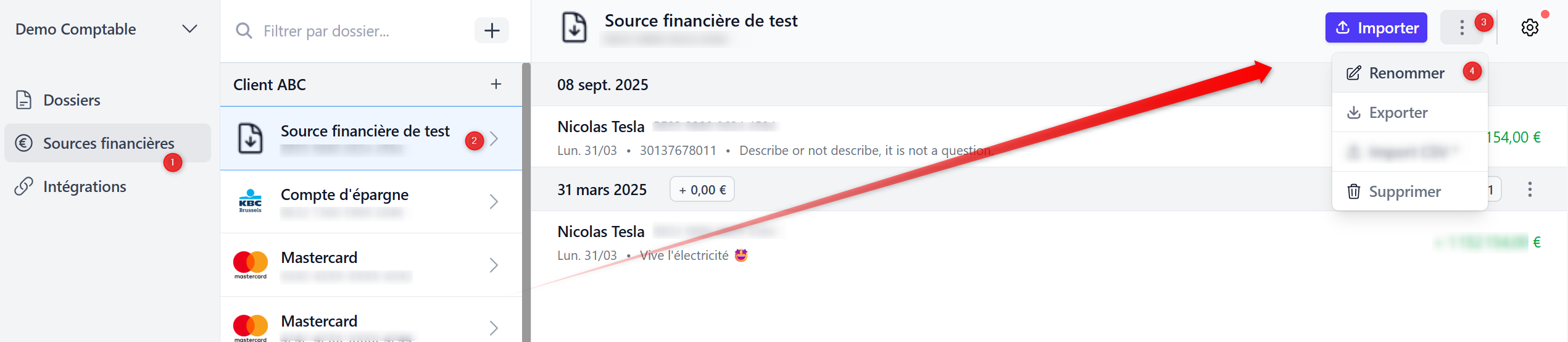Image resolution: width=1568 pixels, height=342 pixels.
Task: Click the KBC Brussels logo icon
Action: click(250, 202)
